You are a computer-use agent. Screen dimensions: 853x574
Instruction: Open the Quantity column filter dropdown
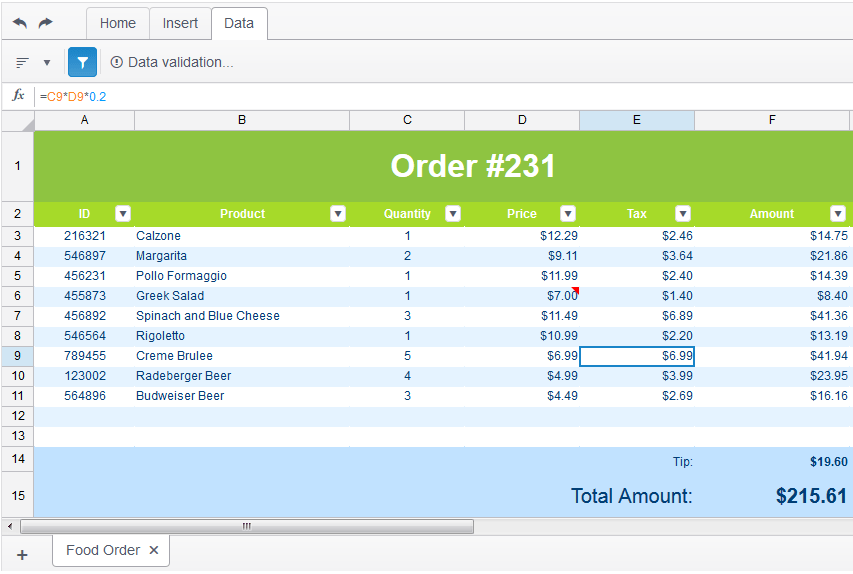coord(453,214)
